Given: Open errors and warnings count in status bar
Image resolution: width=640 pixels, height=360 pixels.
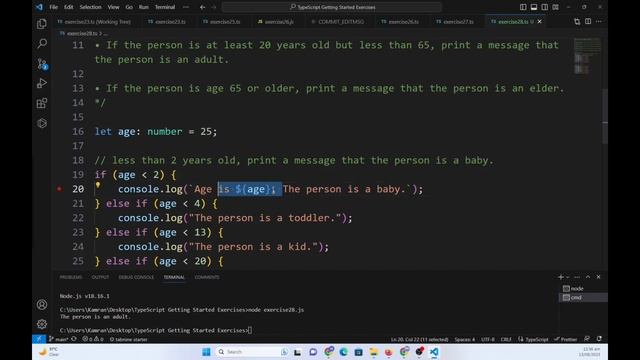Looking at the screenshot, I should [x=93, y=339].
